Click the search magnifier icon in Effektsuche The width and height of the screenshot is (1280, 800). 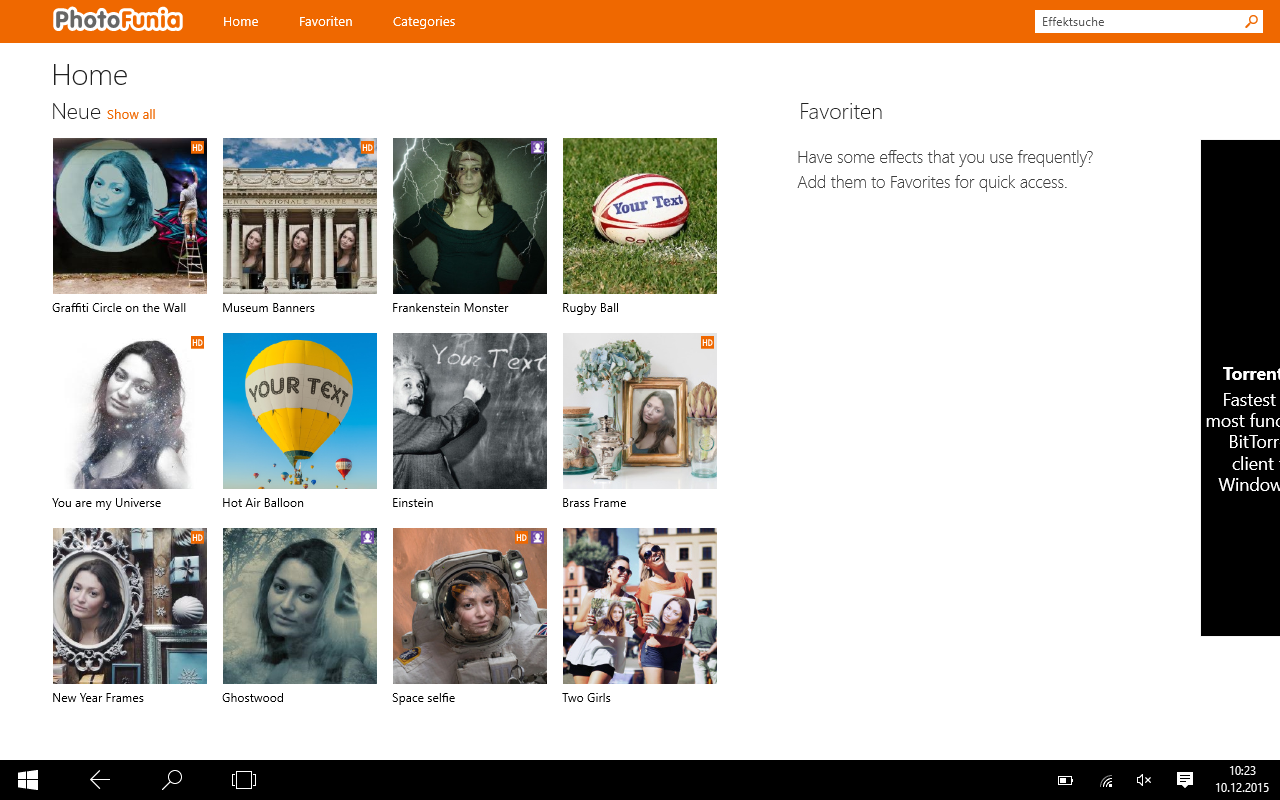click(x=1251, y=21)
